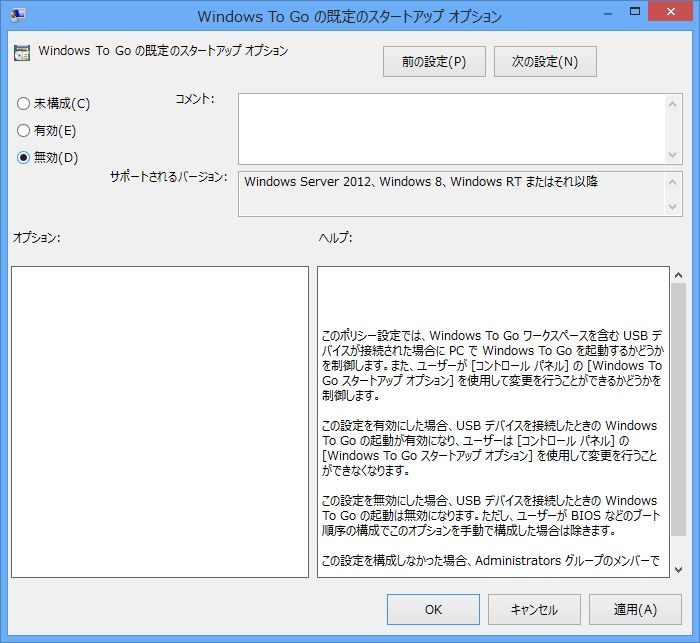Click the help pane scrollbar thumb
Image resolution: width=700 pixels, height=643 pixels.
(679, 409)
